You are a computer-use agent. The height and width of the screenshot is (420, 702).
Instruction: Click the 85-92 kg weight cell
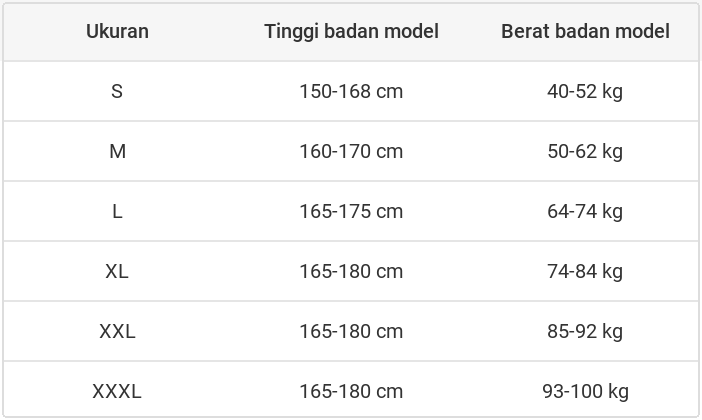point(585,331)
